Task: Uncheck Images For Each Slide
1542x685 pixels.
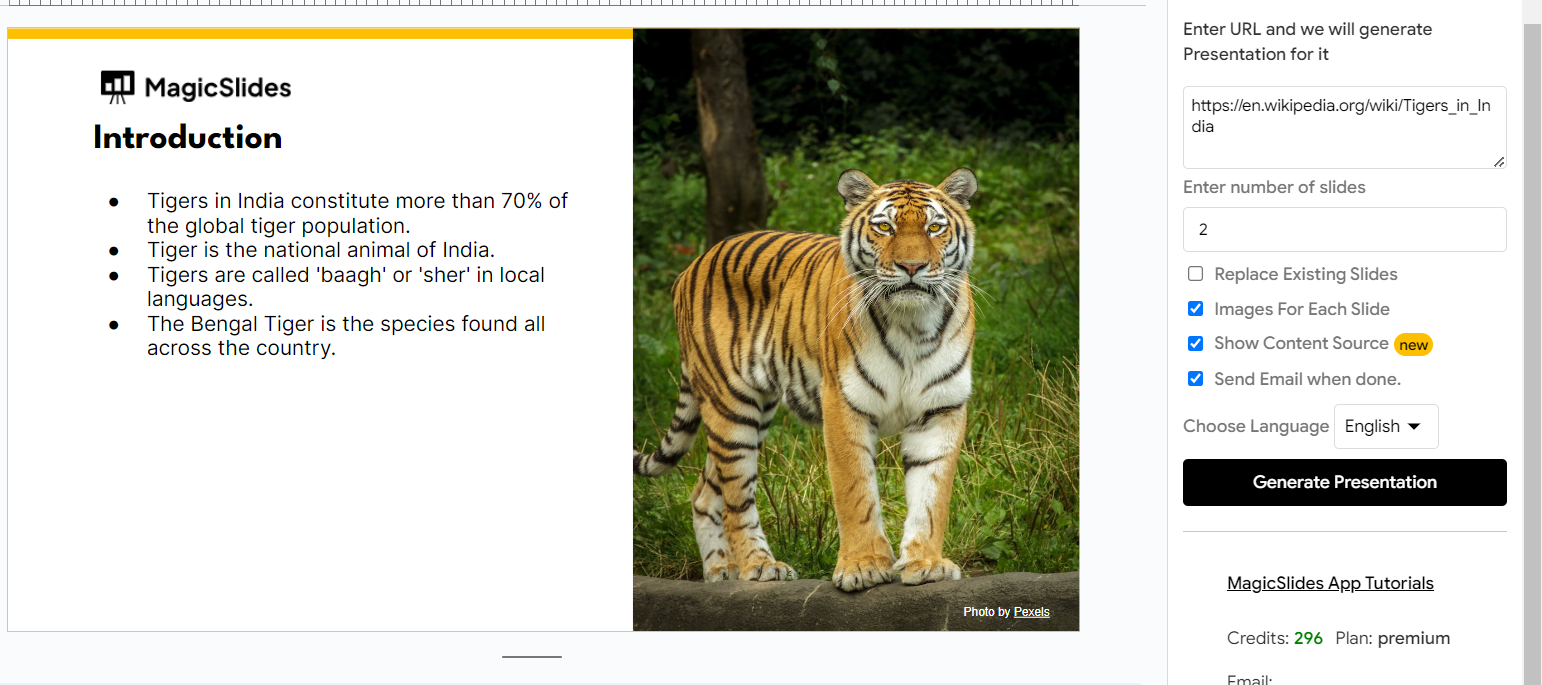Action: coord(1195,309)
